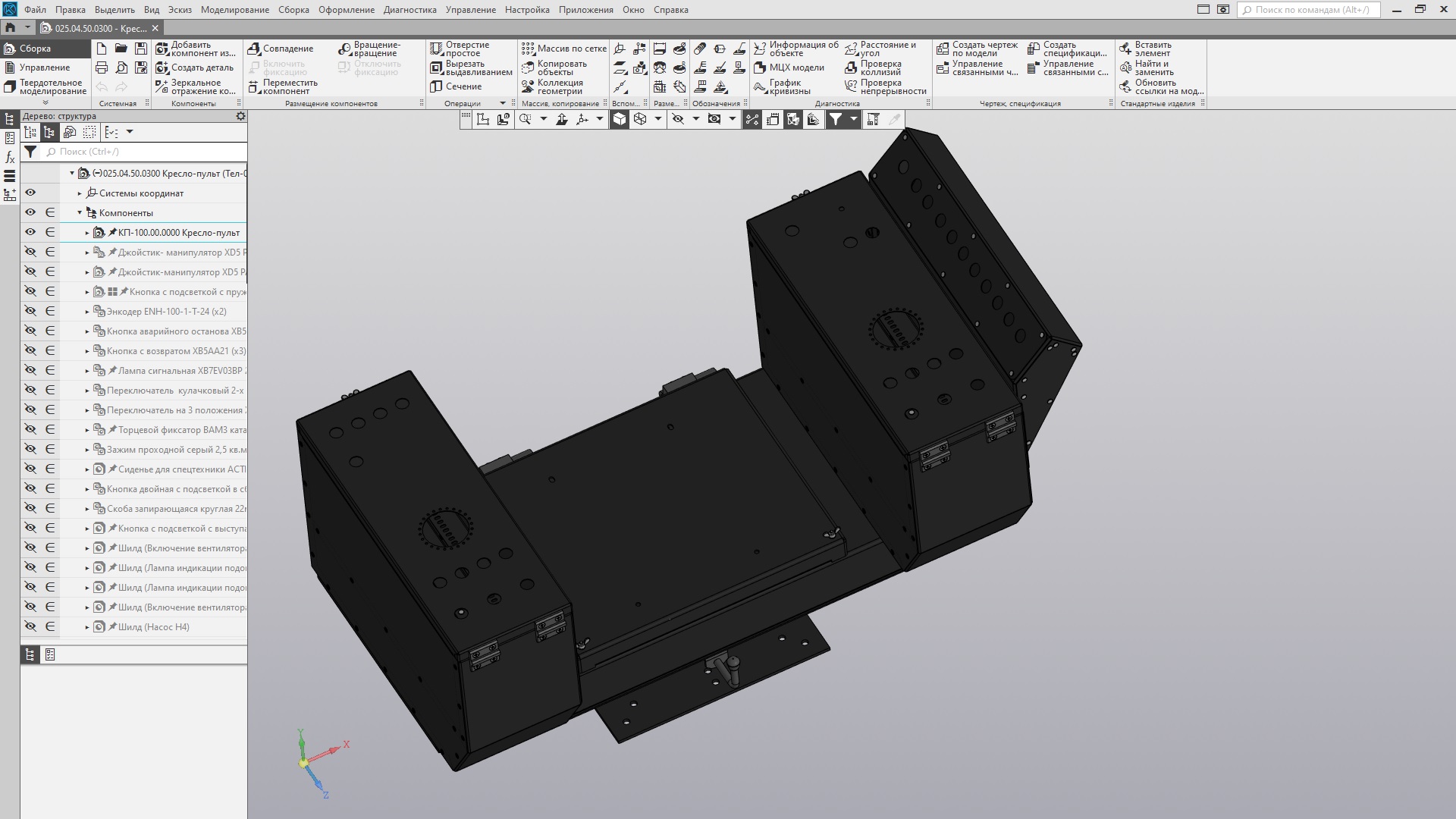Click the Управление toolset button

[x=44, y=67]
